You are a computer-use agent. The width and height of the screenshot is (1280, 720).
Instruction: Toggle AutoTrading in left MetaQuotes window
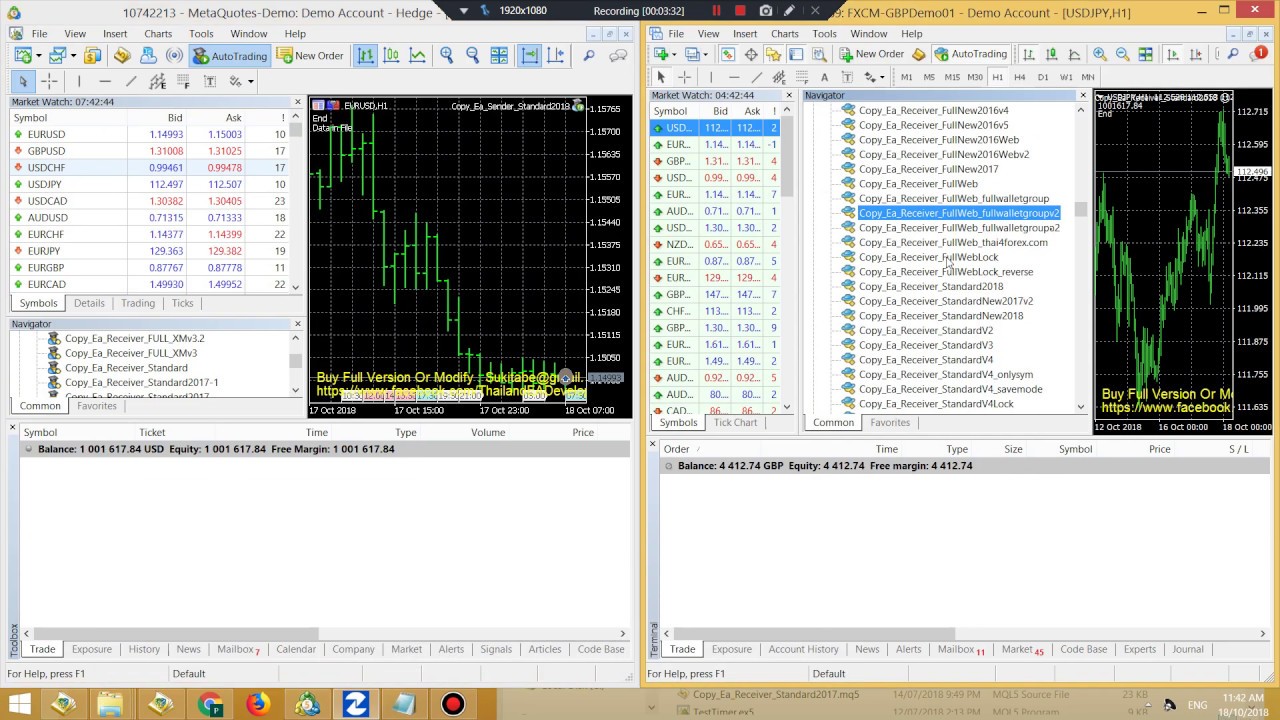(x=229, y=56)
